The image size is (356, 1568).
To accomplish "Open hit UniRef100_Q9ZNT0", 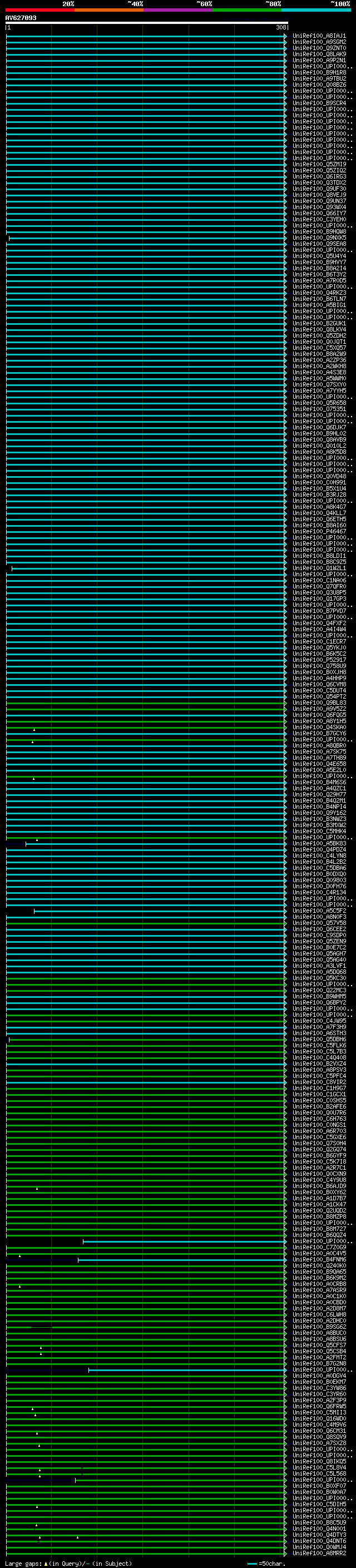I will [319, 48].
